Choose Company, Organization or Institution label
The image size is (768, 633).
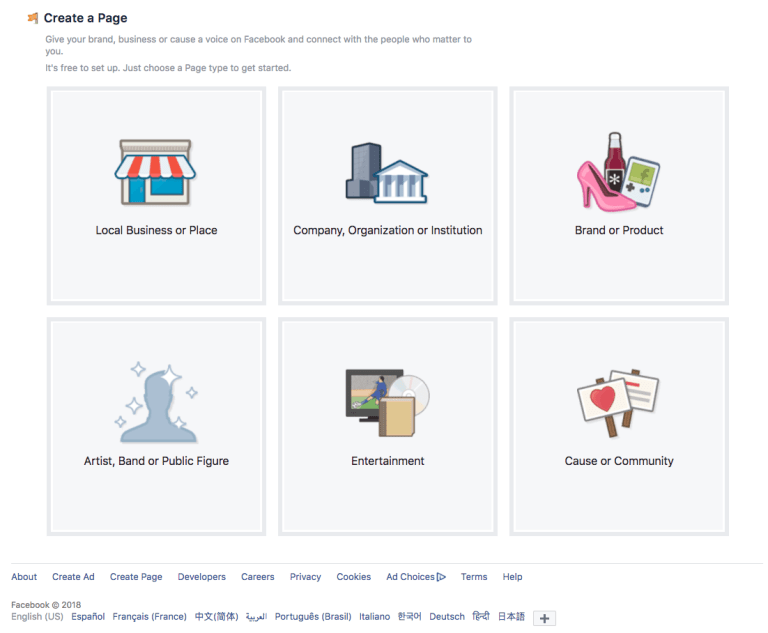(387, 230)
